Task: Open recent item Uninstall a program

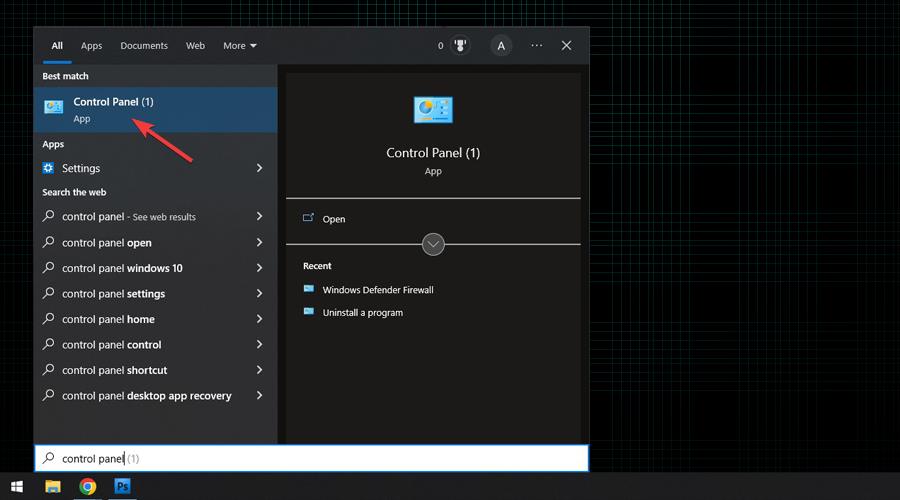Action: pyautogui.click(x=363, y=313)
